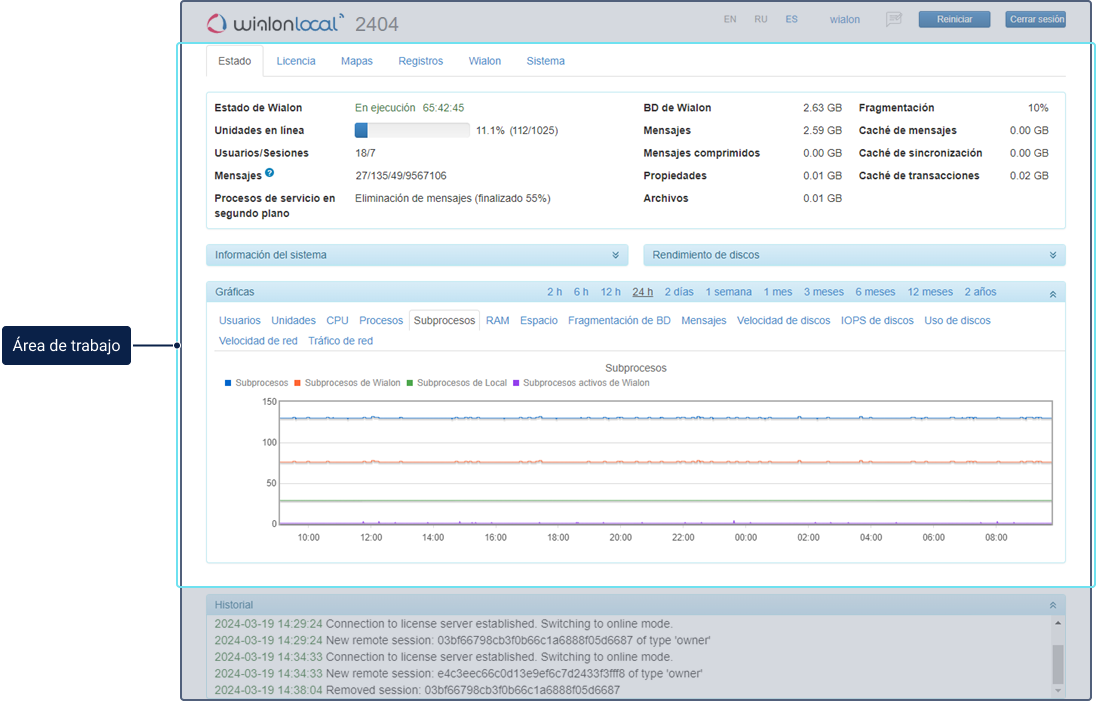Set graph range to 12 meses
This screenshot has height=701, width=1096.
pos(930,292)
